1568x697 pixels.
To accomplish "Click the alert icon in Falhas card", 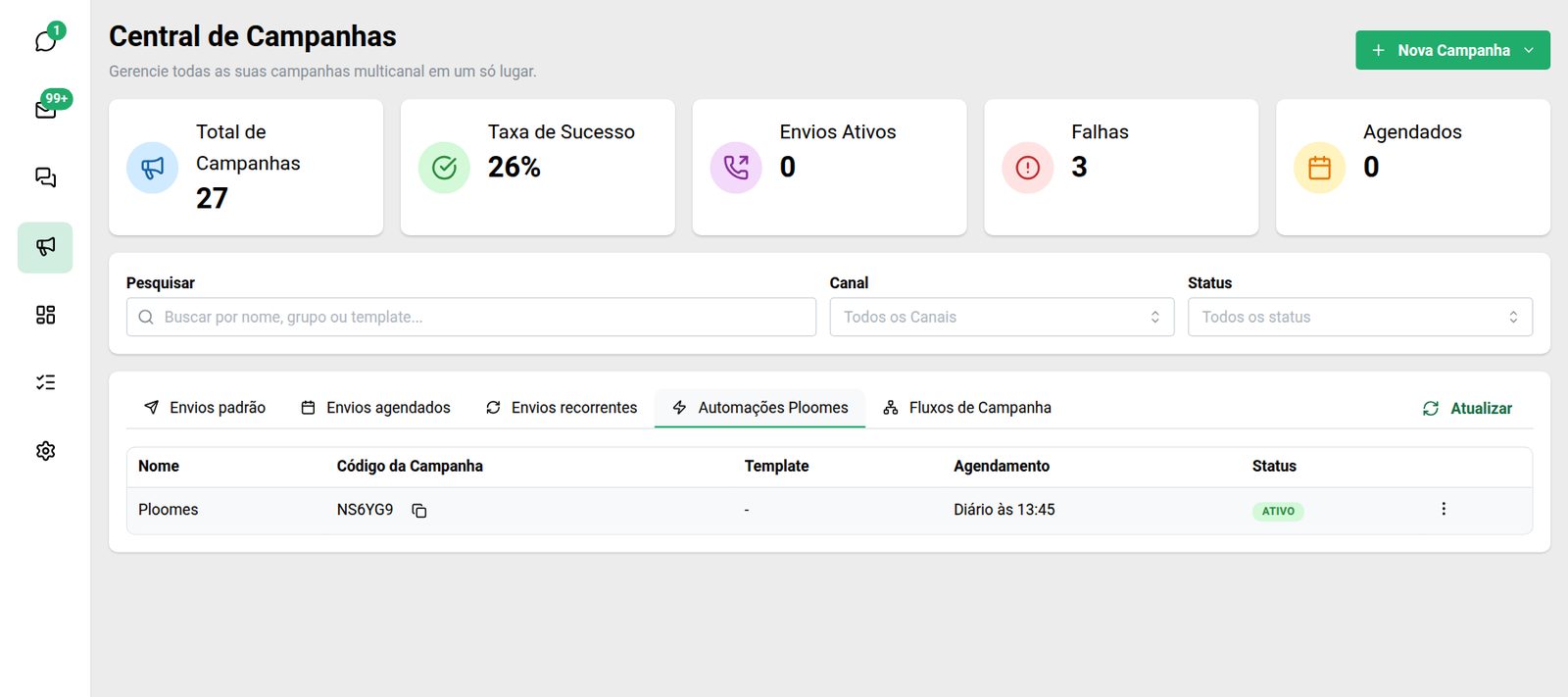I will pos(1027,168).
